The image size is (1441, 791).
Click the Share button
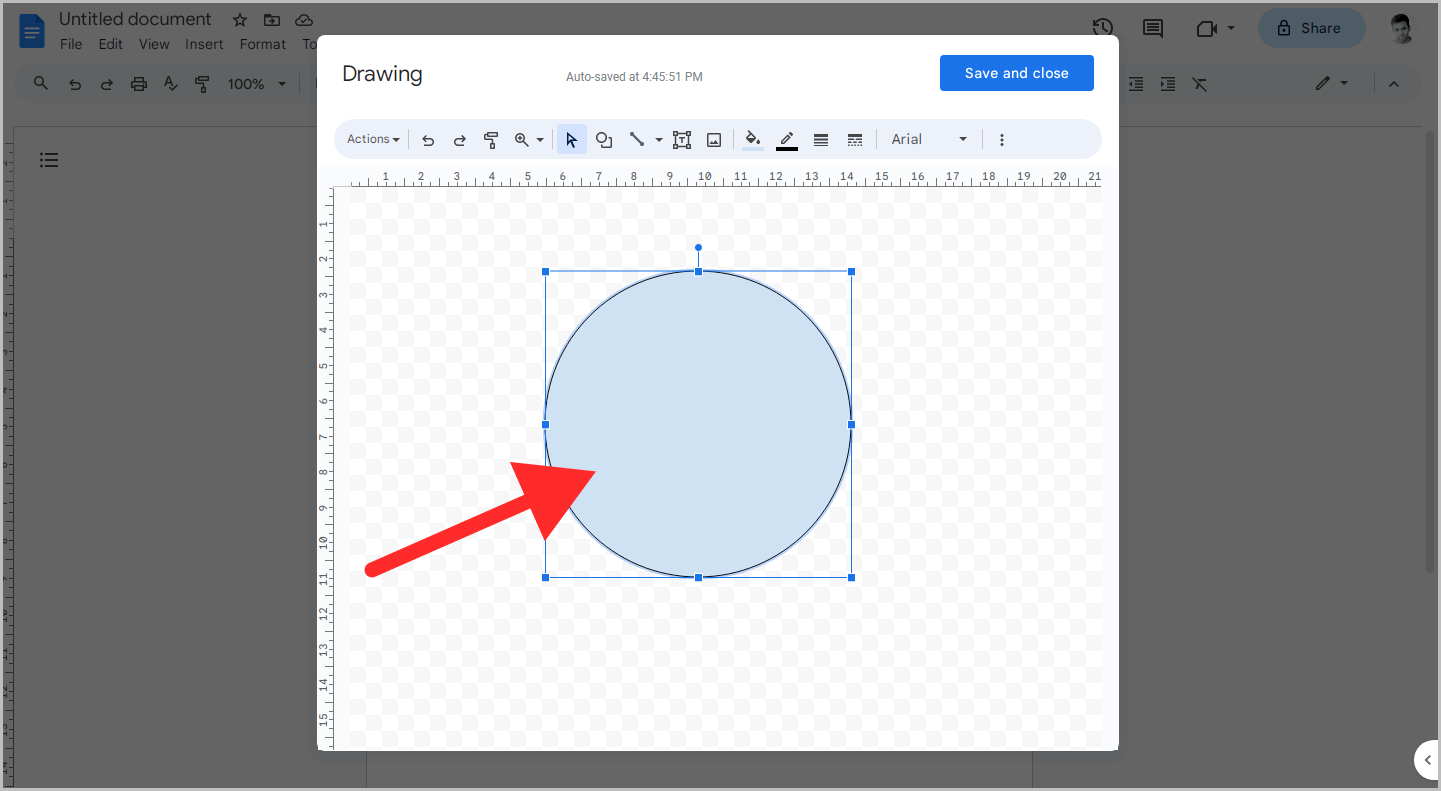coord(1311,28)
